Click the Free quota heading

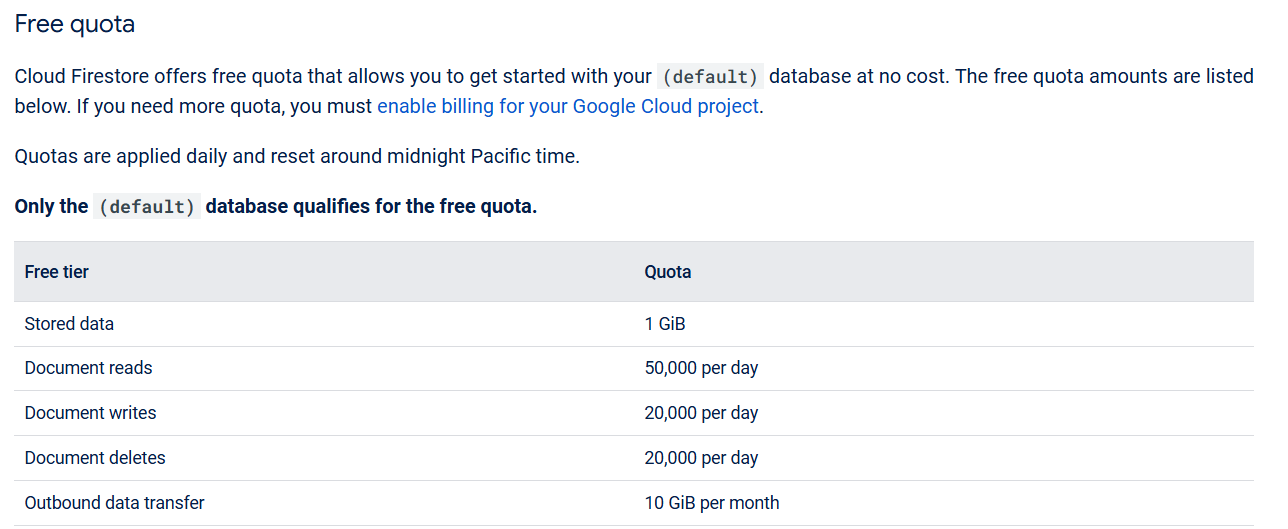click(x=75, y=25)
